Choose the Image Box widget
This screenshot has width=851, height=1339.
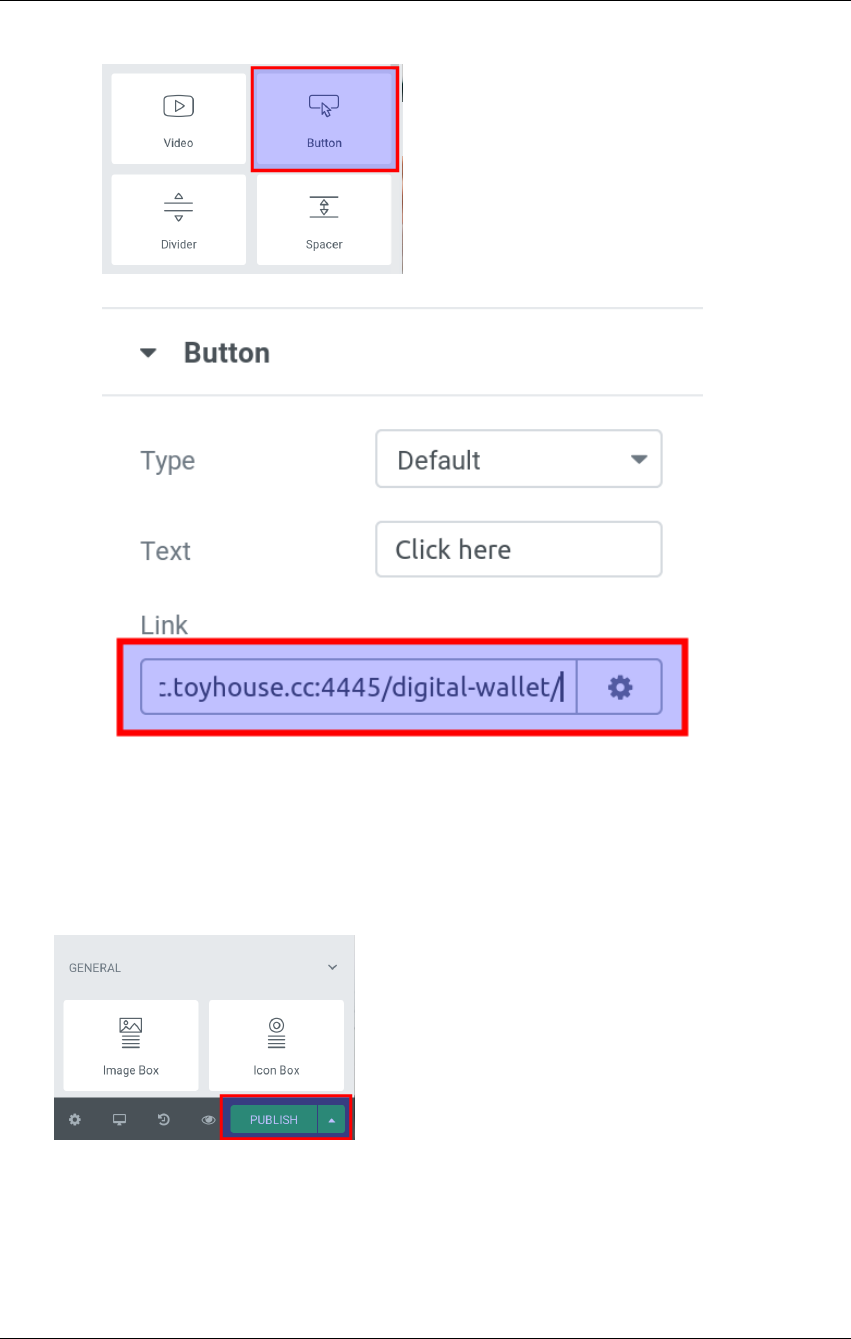click(131, 1045)
